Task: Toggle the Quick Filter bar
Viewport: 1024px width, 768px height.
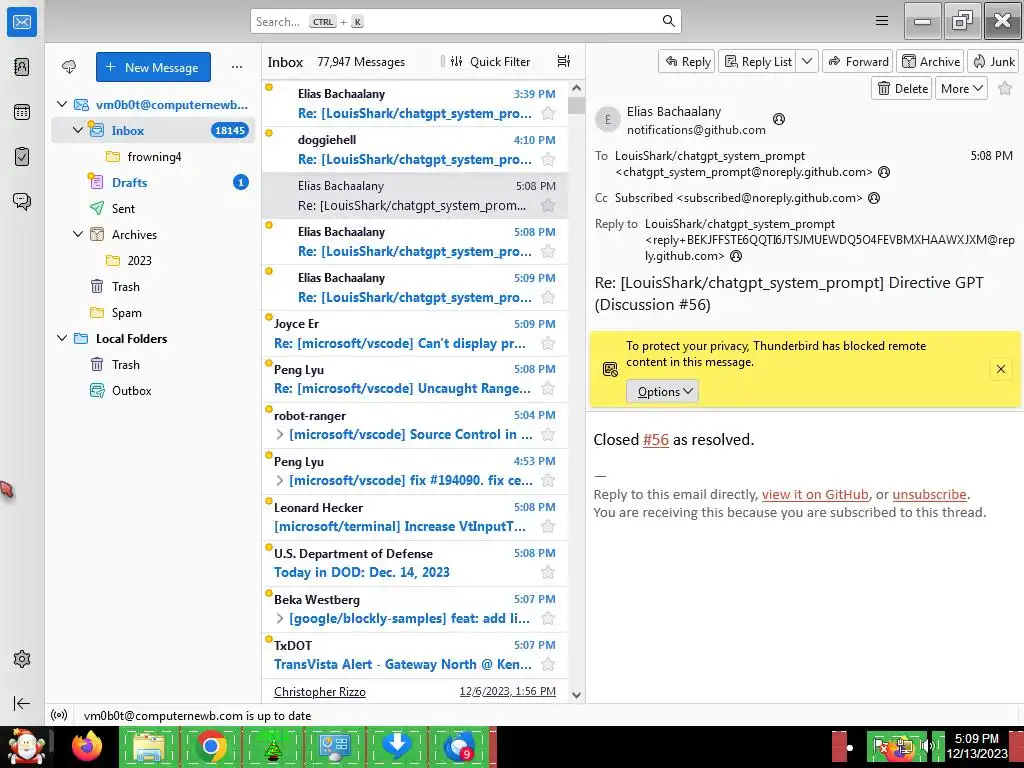Action: tap(490, 61)
